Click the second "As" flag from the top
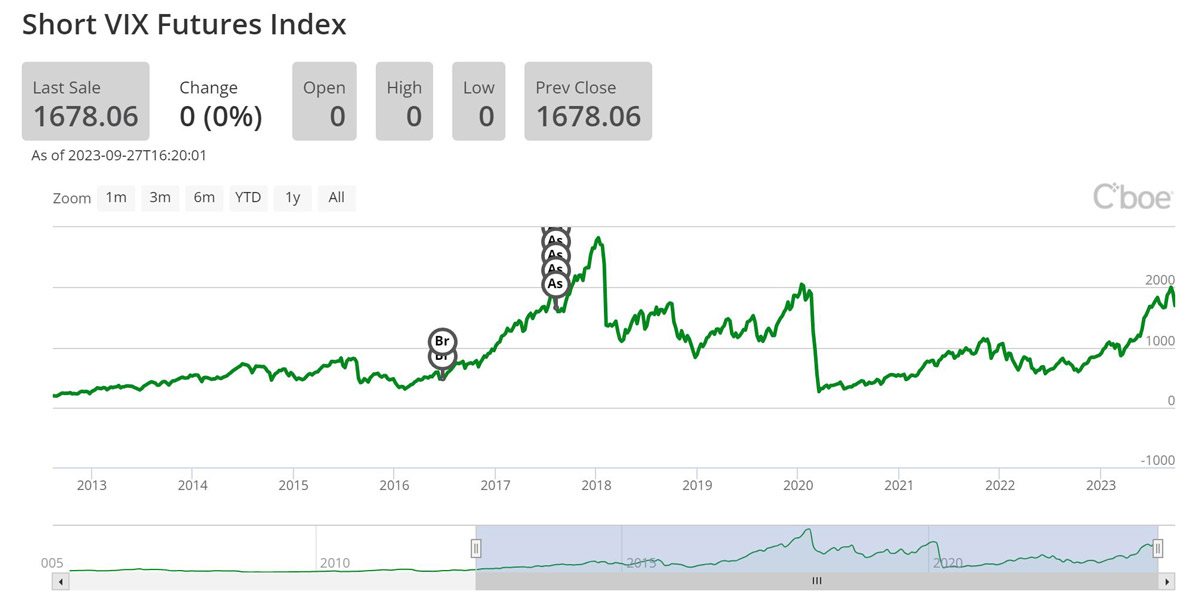Image resolution: width=1200 pixels, height=596 pixels. coord(554,255)
